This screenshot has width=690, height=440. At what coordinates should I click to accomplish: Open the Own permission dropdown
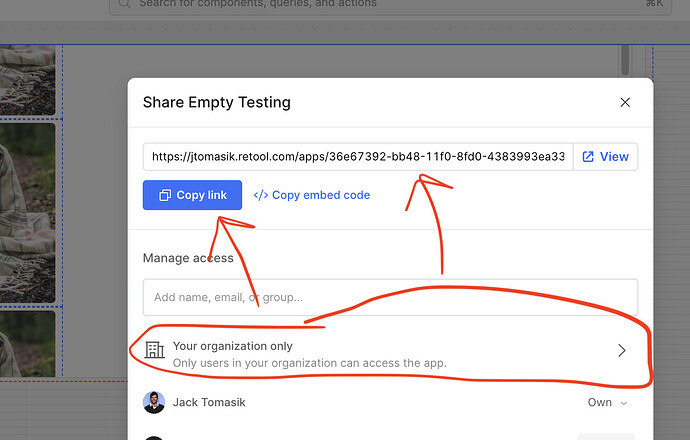[608, 402]
